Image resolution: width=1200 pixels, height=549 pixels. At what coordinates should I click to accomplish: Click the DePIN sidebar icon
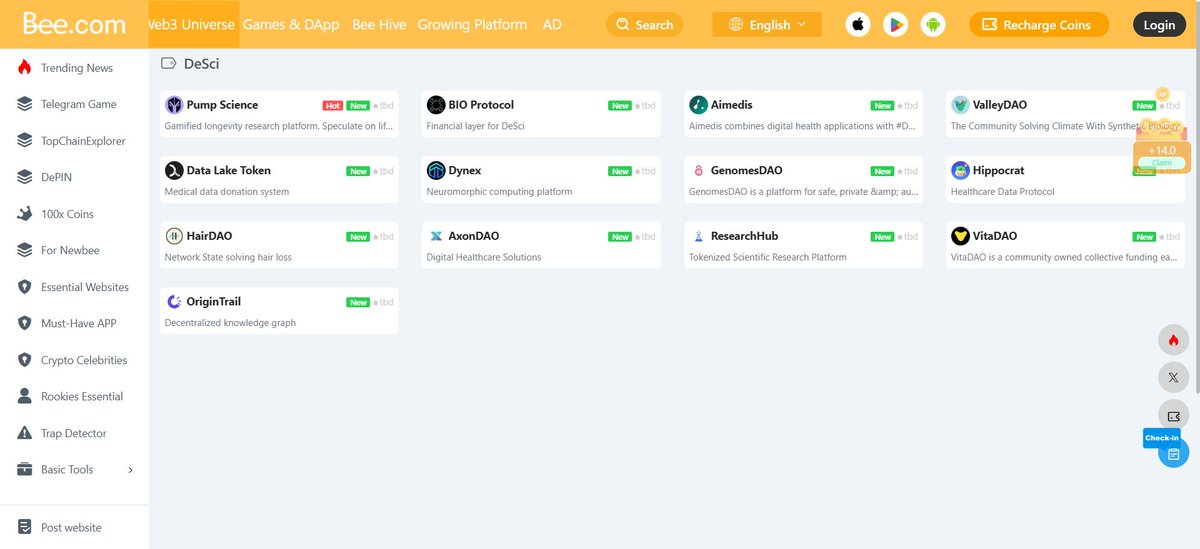(25, 177)
